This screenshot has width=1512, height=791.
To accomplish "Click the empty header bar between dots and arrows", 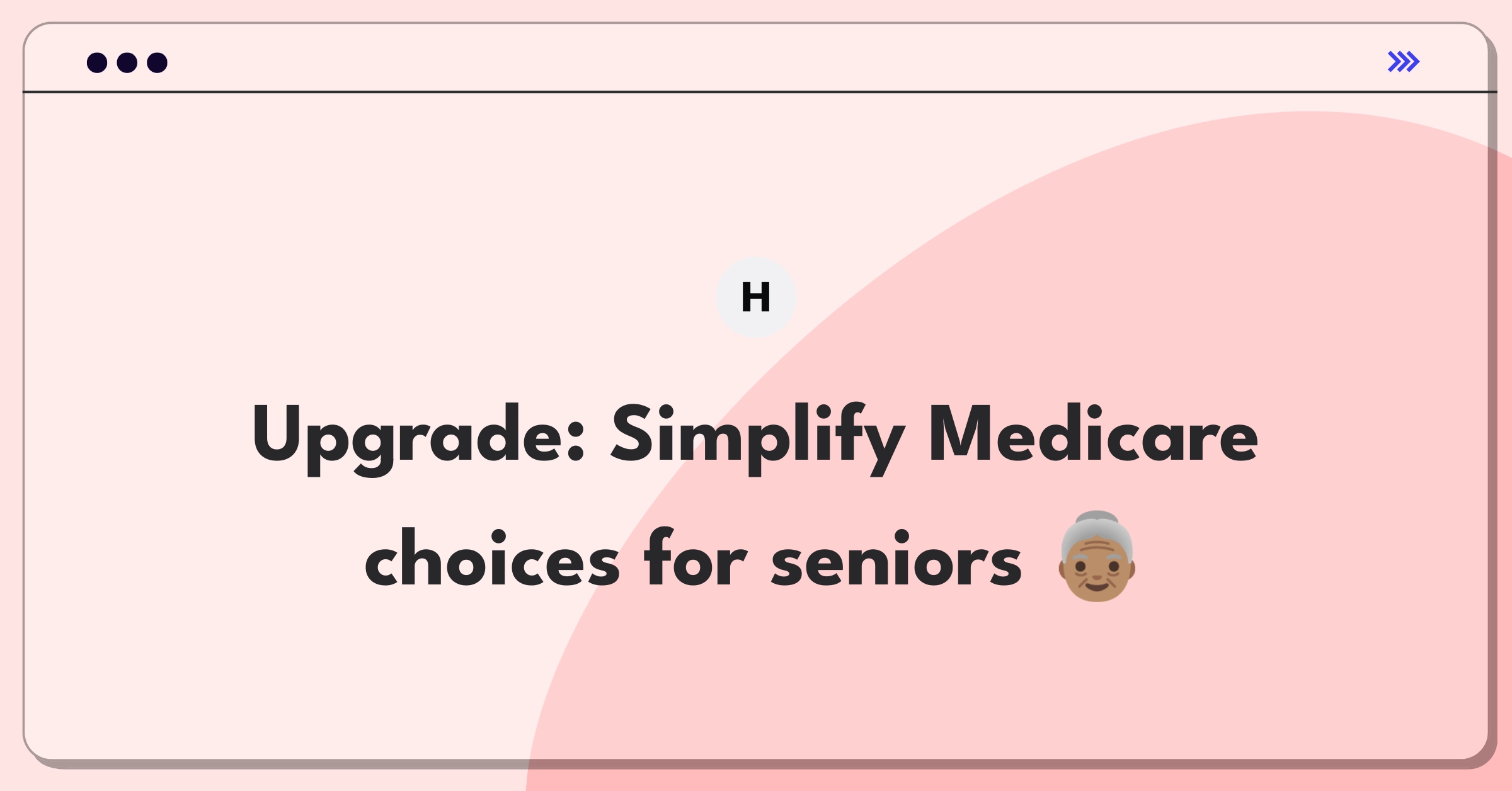I will pyautogui.click(x=775, y=62).
